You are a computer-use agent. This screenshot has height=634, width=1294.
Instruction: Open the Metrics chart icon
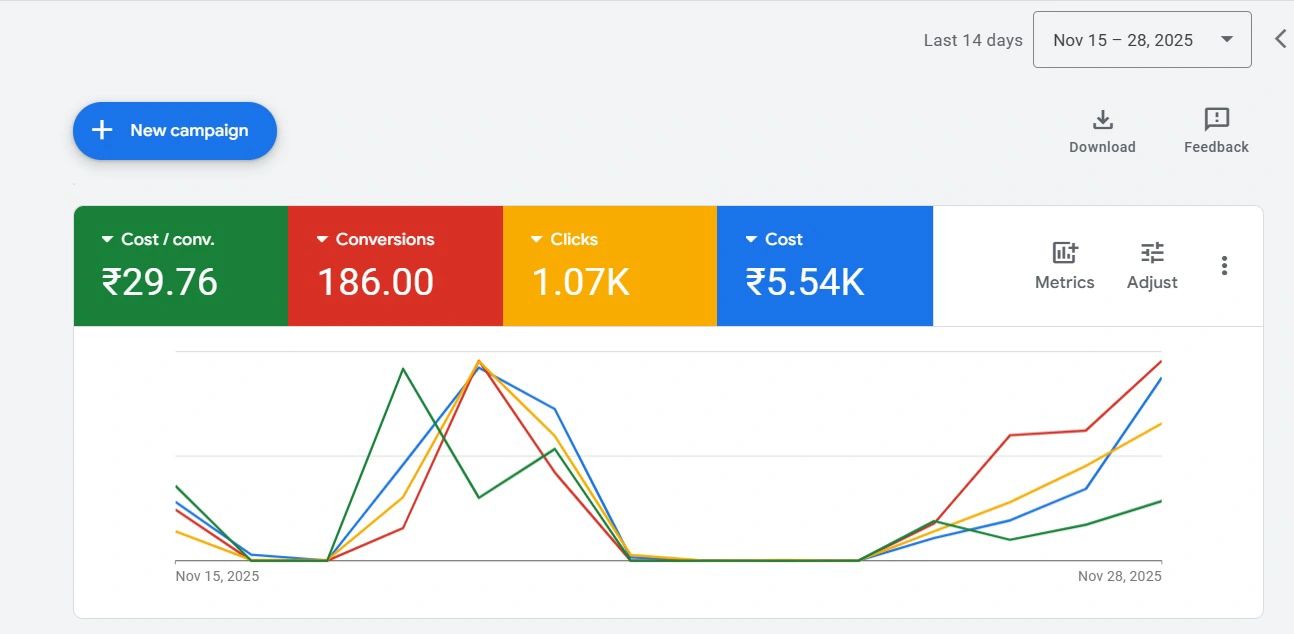click(1064, 253)
